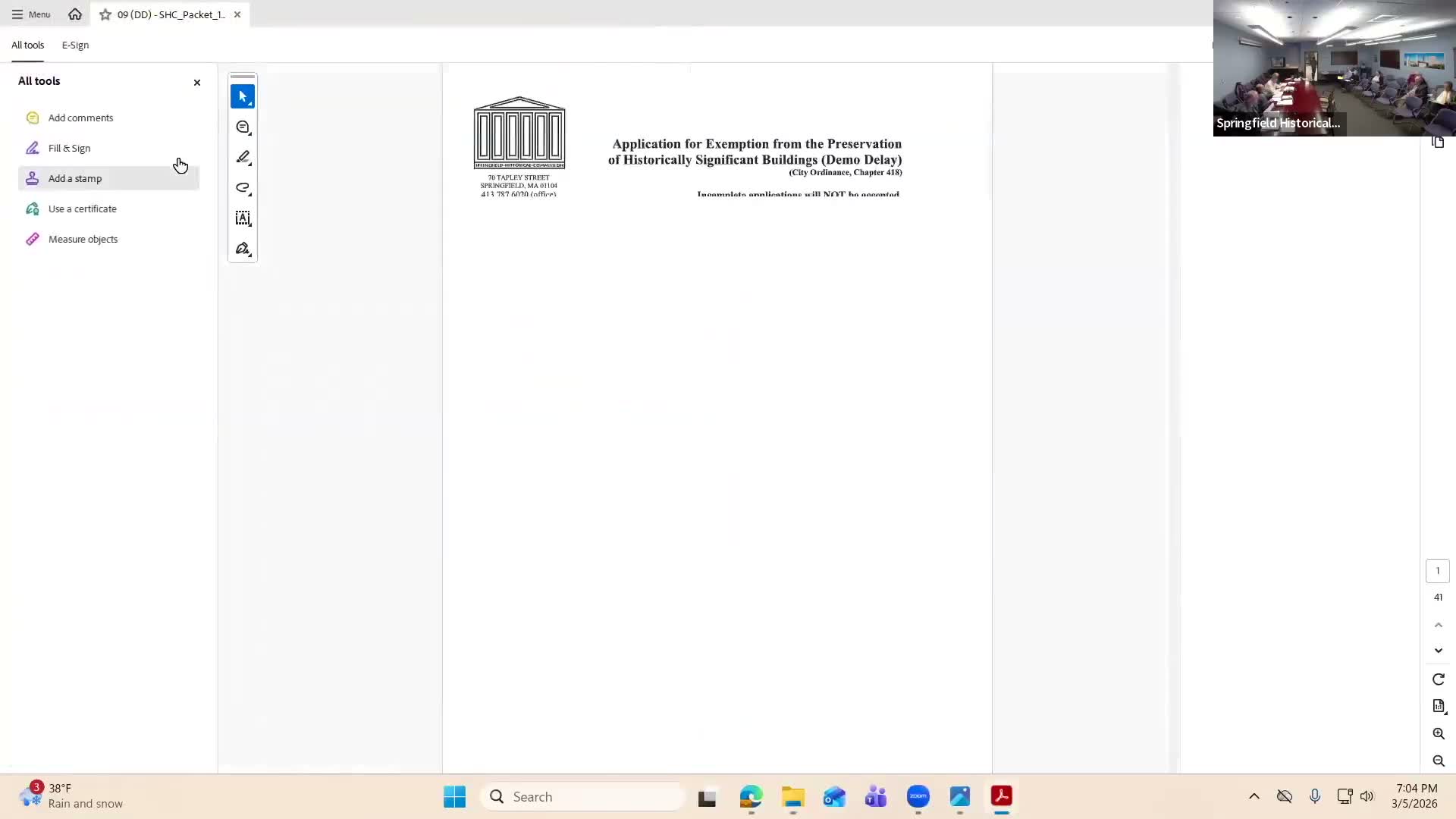Zoom out of the document
Viewport: 1456px width, 819px height.
click(1438, 761)
